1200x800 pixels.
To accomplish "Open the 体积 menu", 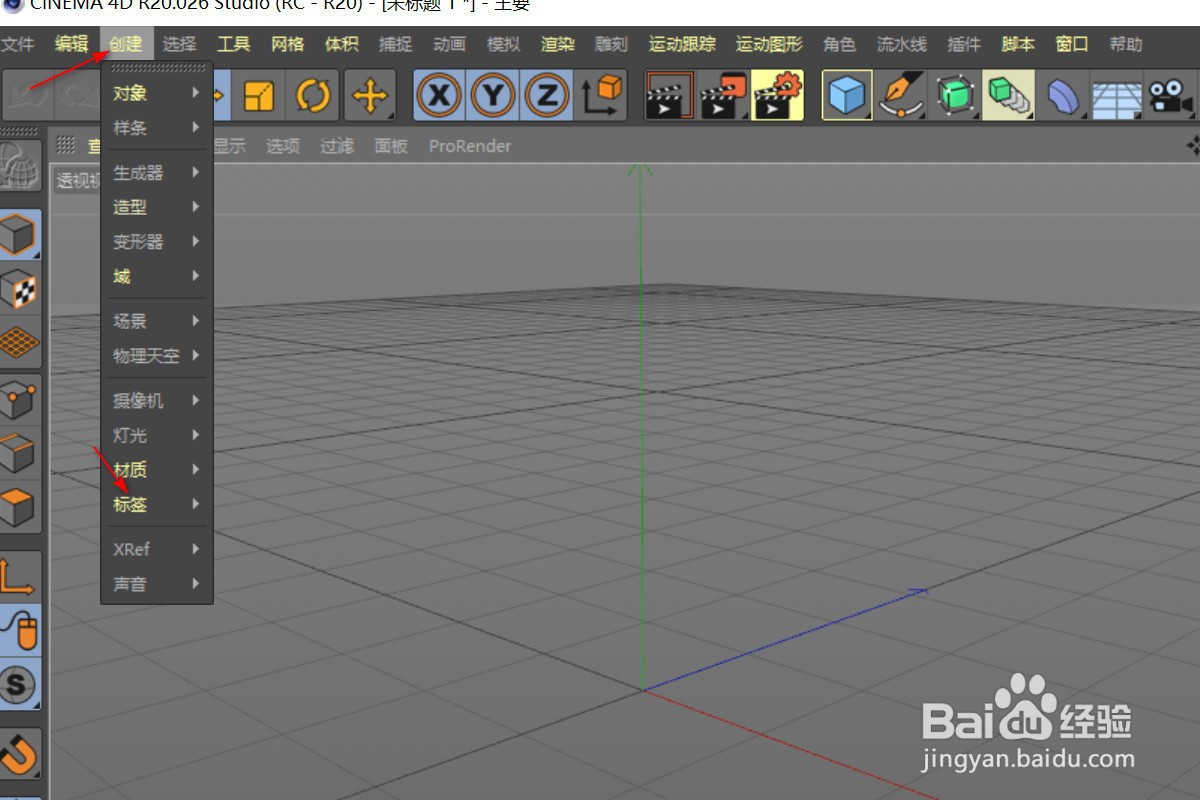I will 342,44.
